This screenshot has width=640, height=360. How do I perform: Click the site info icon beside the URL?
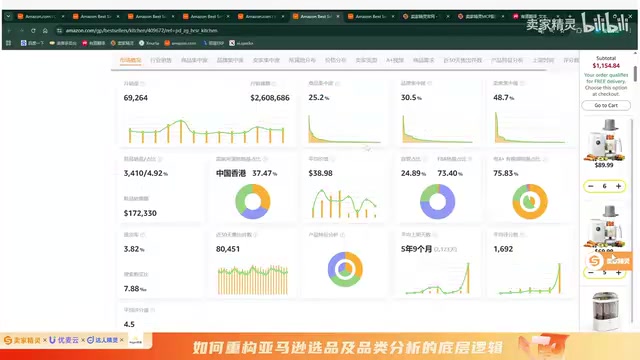pyautogui.click(x=59, y=31)
